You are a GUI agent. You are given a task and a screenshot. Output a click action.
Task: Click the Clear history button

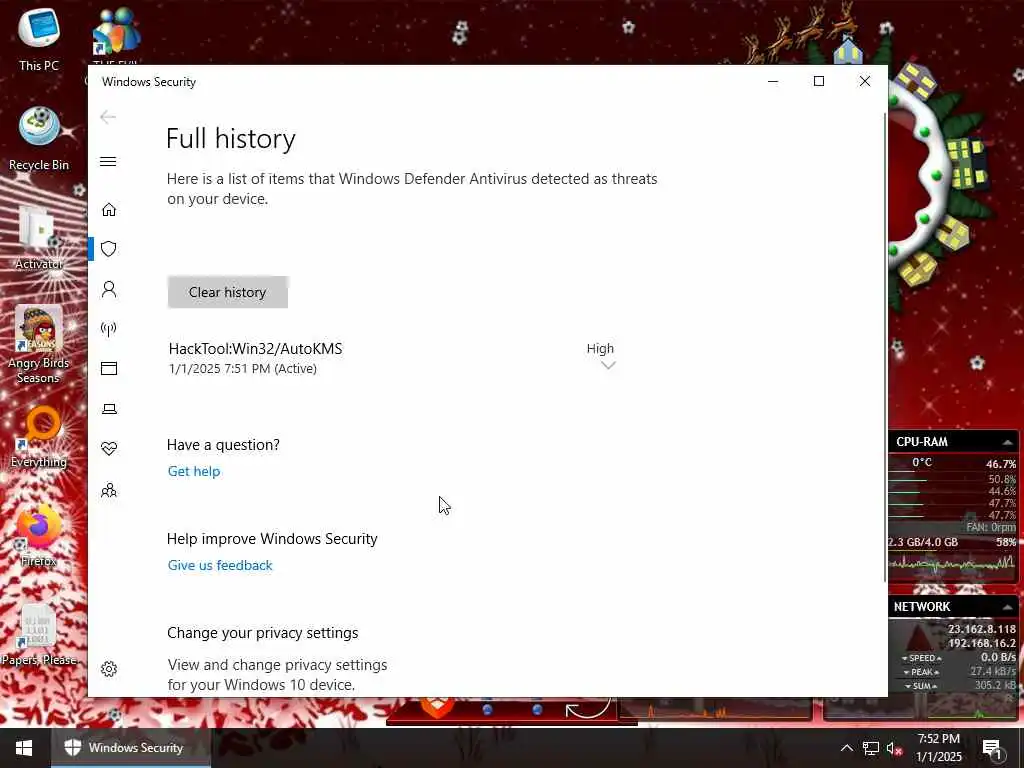coord(227,292)
